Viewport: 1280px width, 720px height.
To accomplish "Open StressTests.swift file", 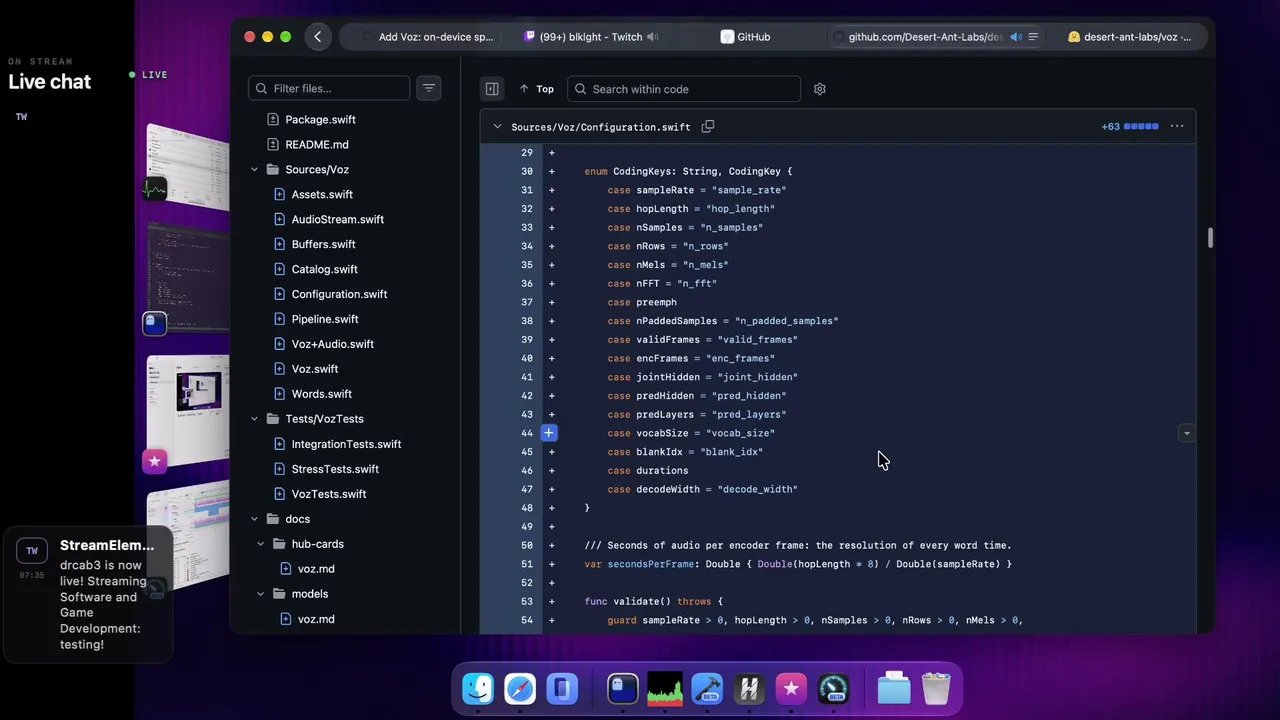I will (335, 469).
